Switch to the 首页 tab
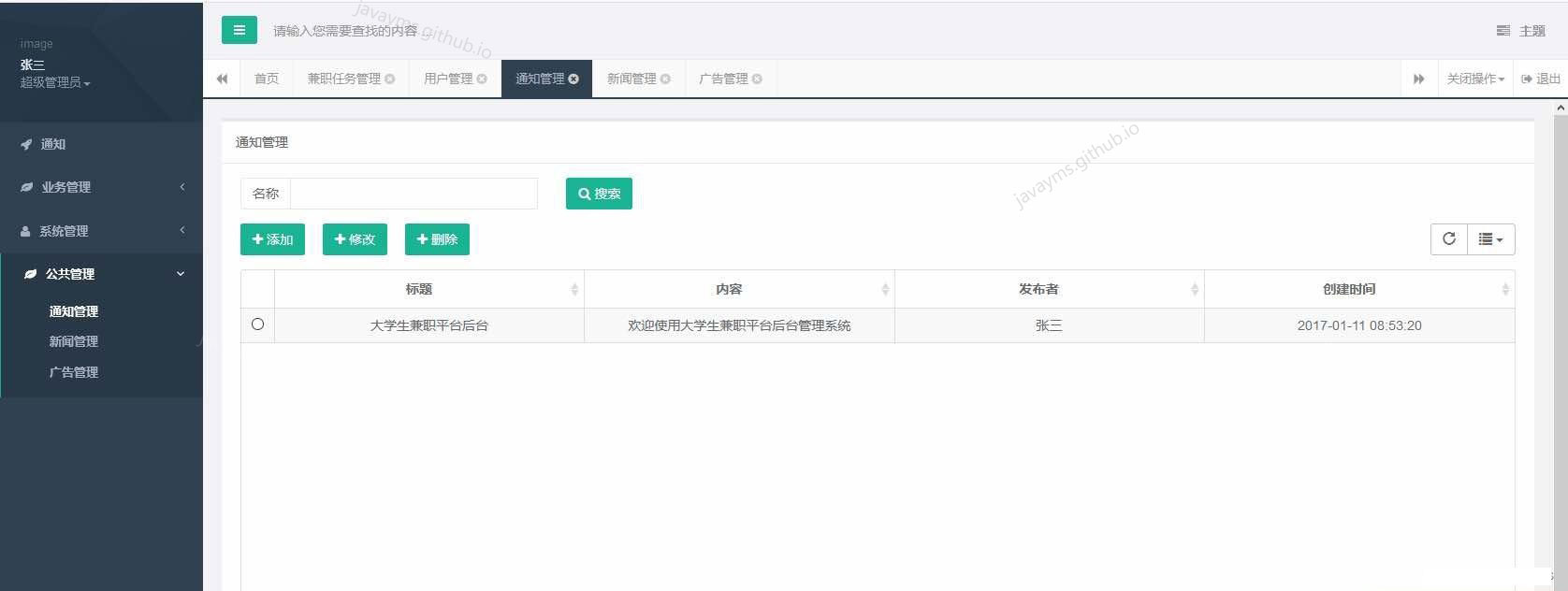Screen dimensions: 1568x591 coord(267,79)
